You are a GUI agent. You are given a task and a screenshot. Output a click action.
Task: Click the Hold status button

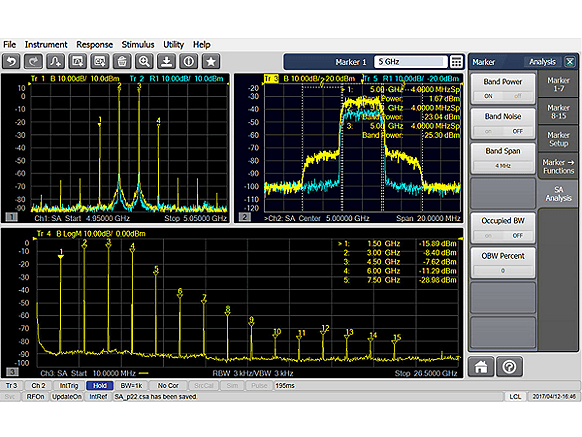click(x=99, y=386)
